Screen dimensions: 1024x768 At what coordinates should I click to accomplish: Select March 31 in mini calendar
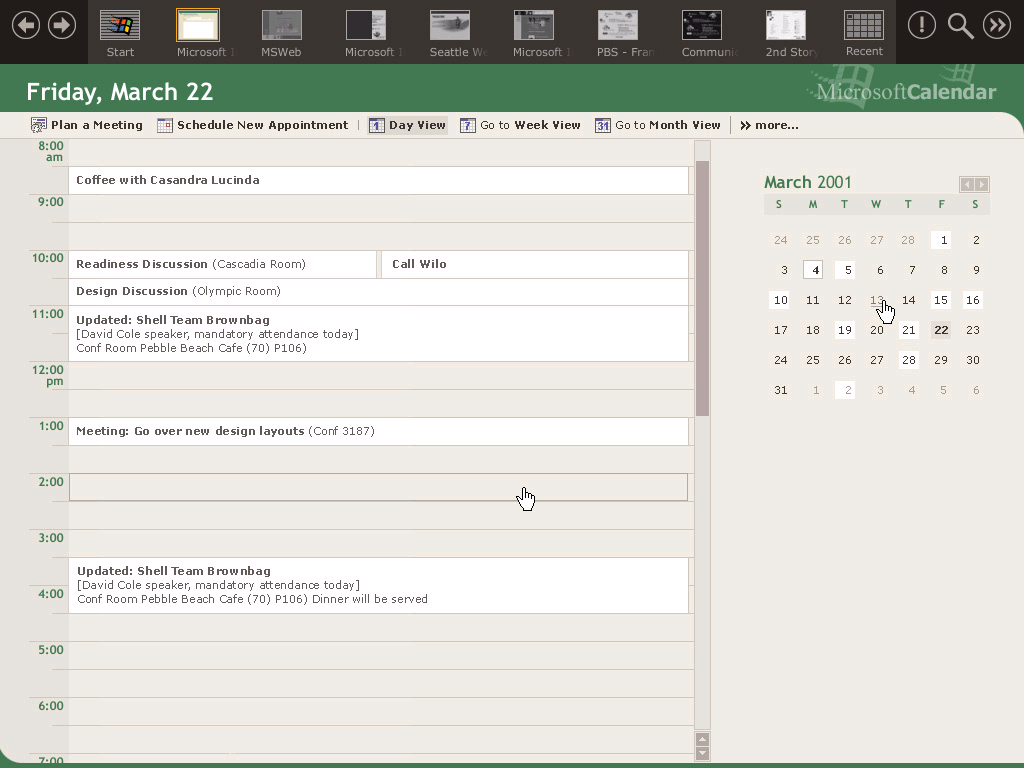click(780, 390)
